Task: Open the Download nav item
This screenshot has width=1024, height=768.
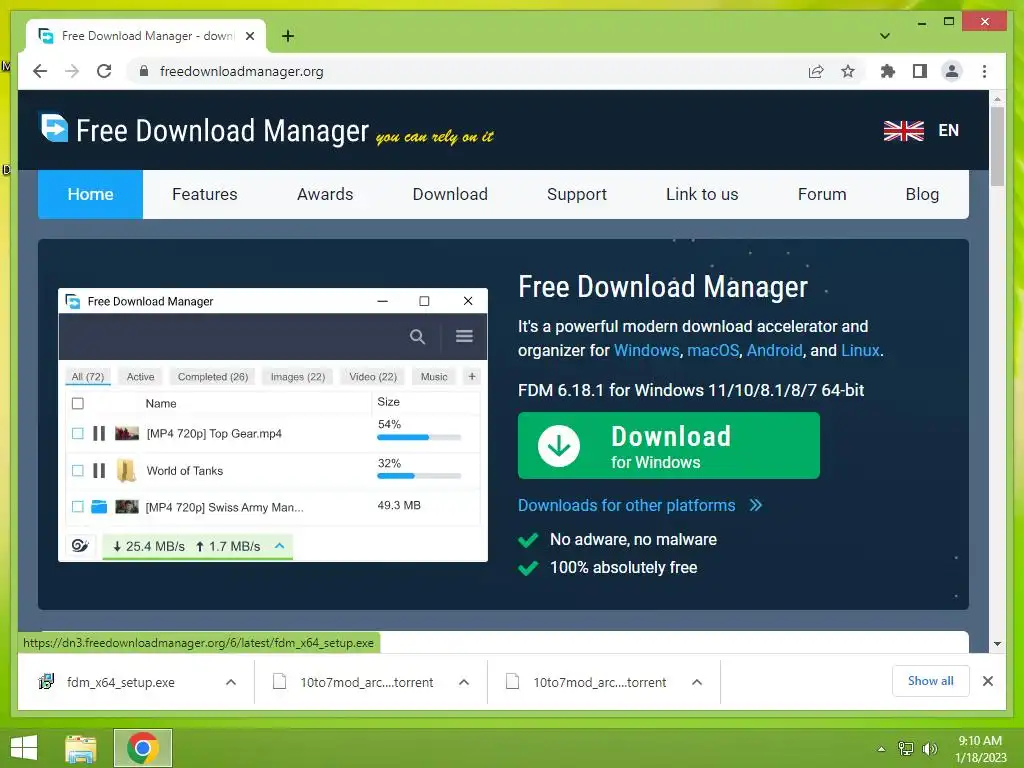Action: click(450, 194)
